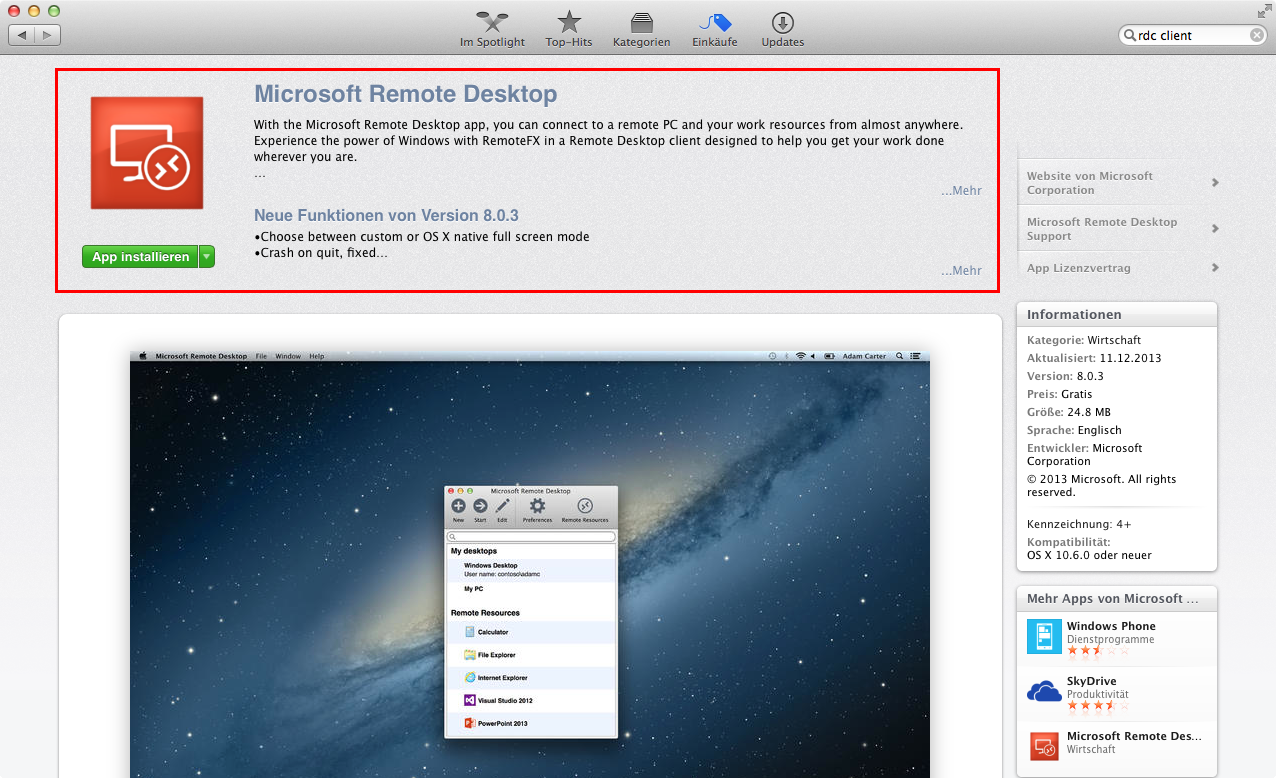
Task: Clear the search field with the x button
Action: pos(1257,35)
